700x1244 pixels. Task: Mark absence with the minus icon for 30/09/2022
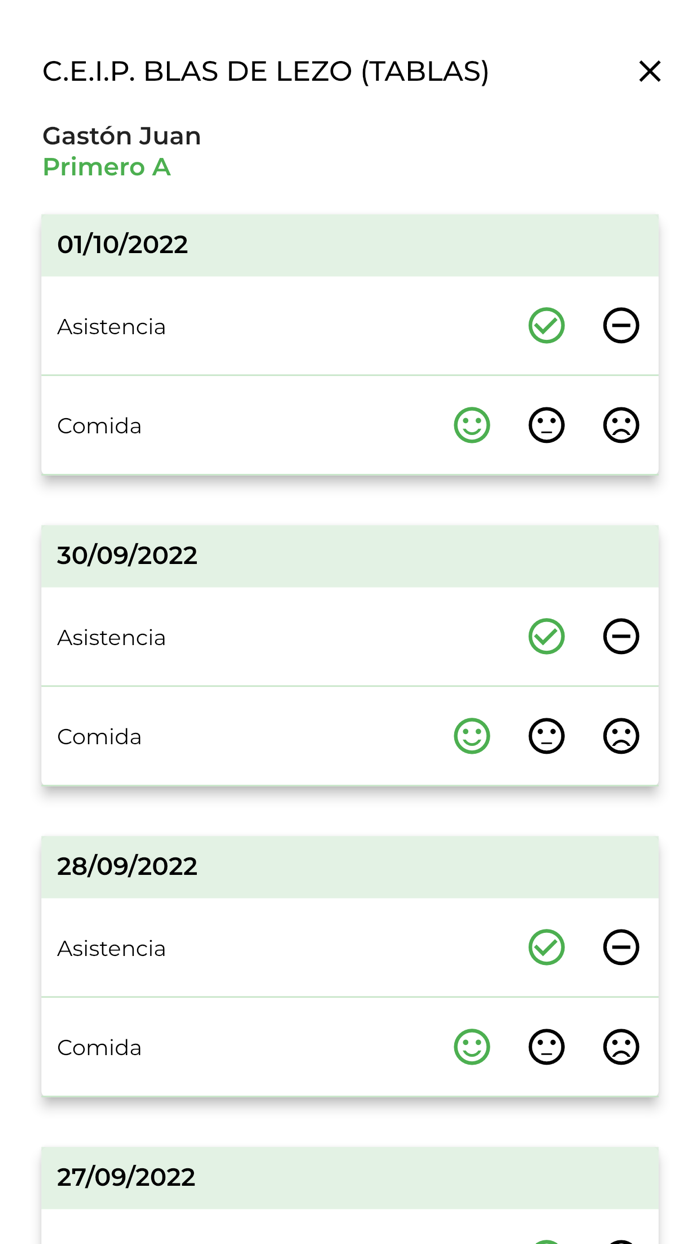coord(620,636)
